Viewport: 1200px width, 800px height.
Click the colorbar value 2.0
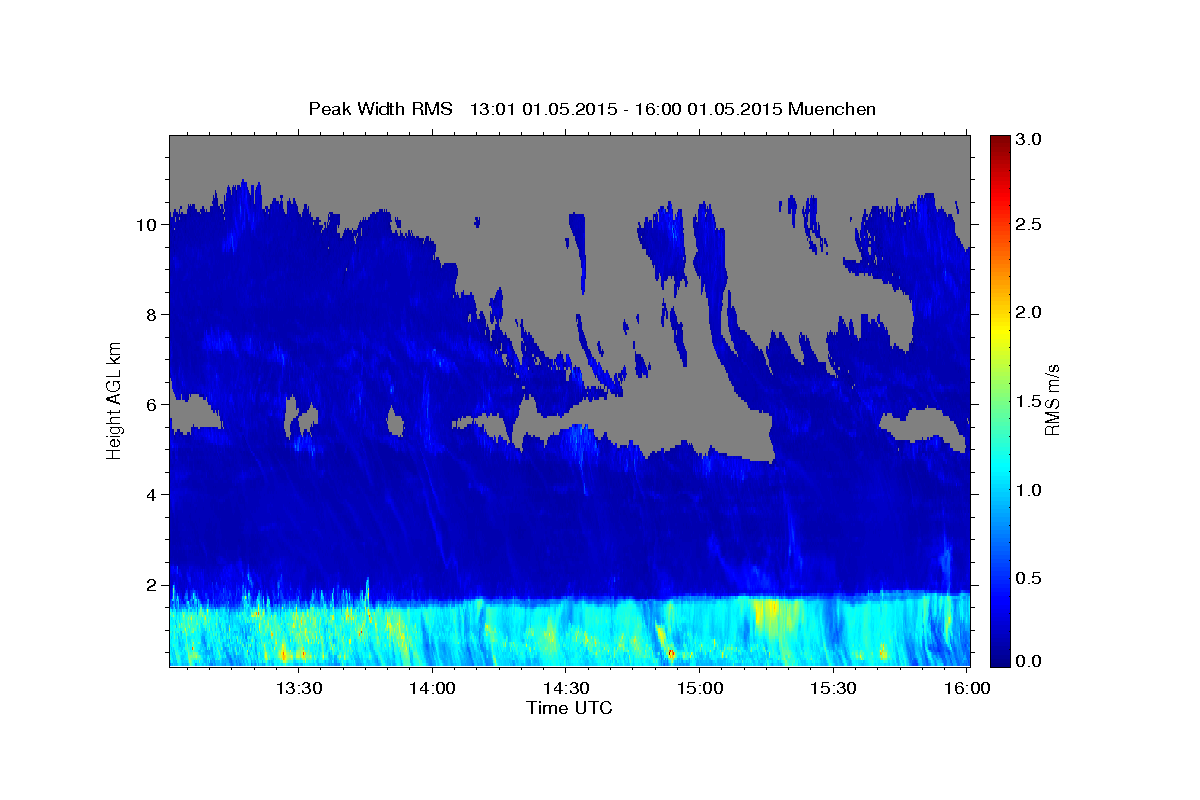click(1030, 312)
